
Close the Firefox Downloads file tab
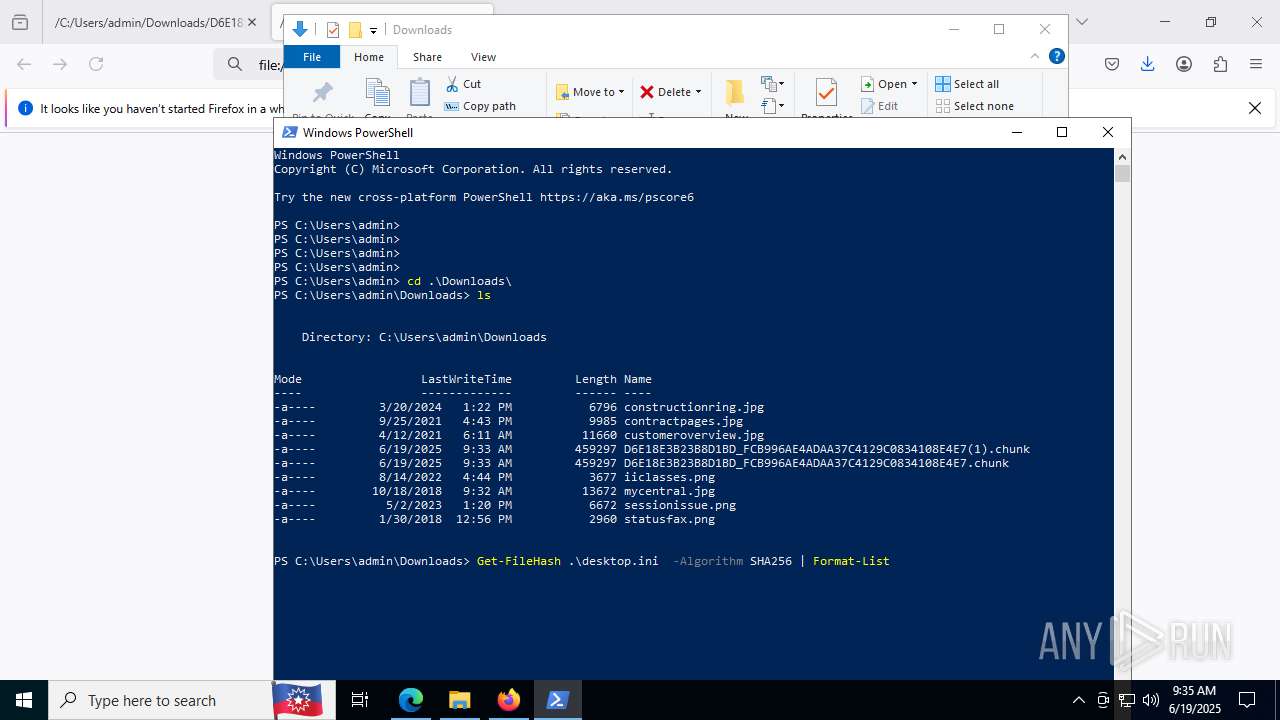(x=251, y=22)
